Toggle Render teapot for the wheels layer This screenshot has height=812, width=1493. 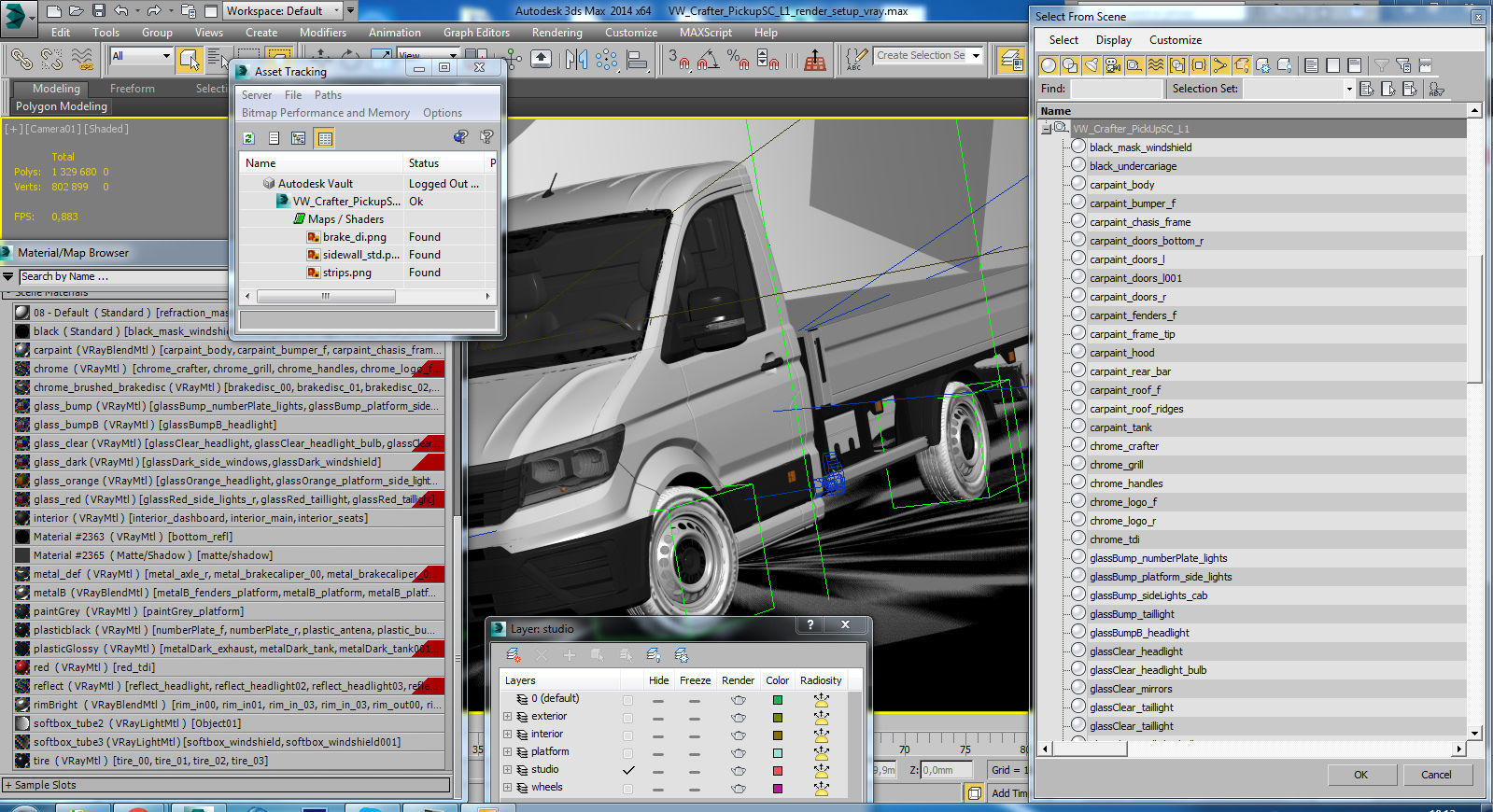click(739, 789)
